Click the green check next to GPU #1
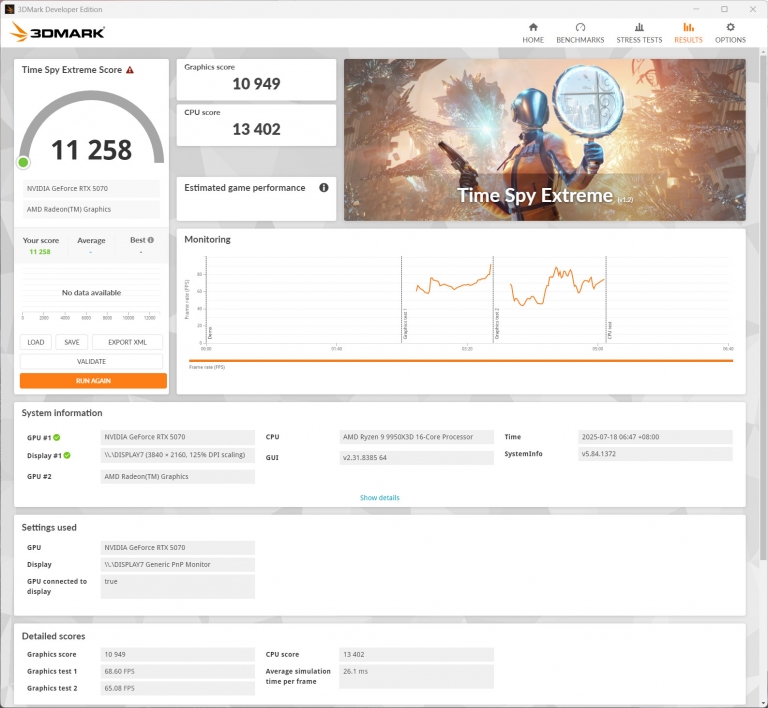 tap(57, 437)
